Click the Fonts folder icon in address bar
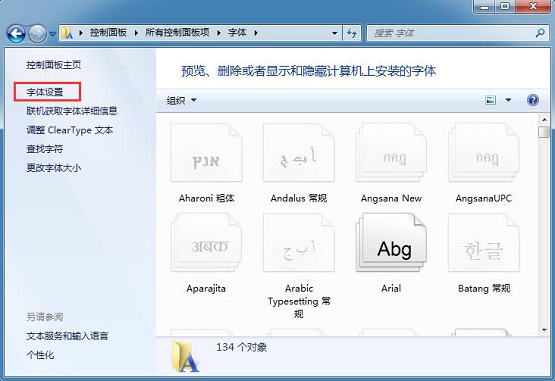 pyautogui.click(x=67, y=33)
